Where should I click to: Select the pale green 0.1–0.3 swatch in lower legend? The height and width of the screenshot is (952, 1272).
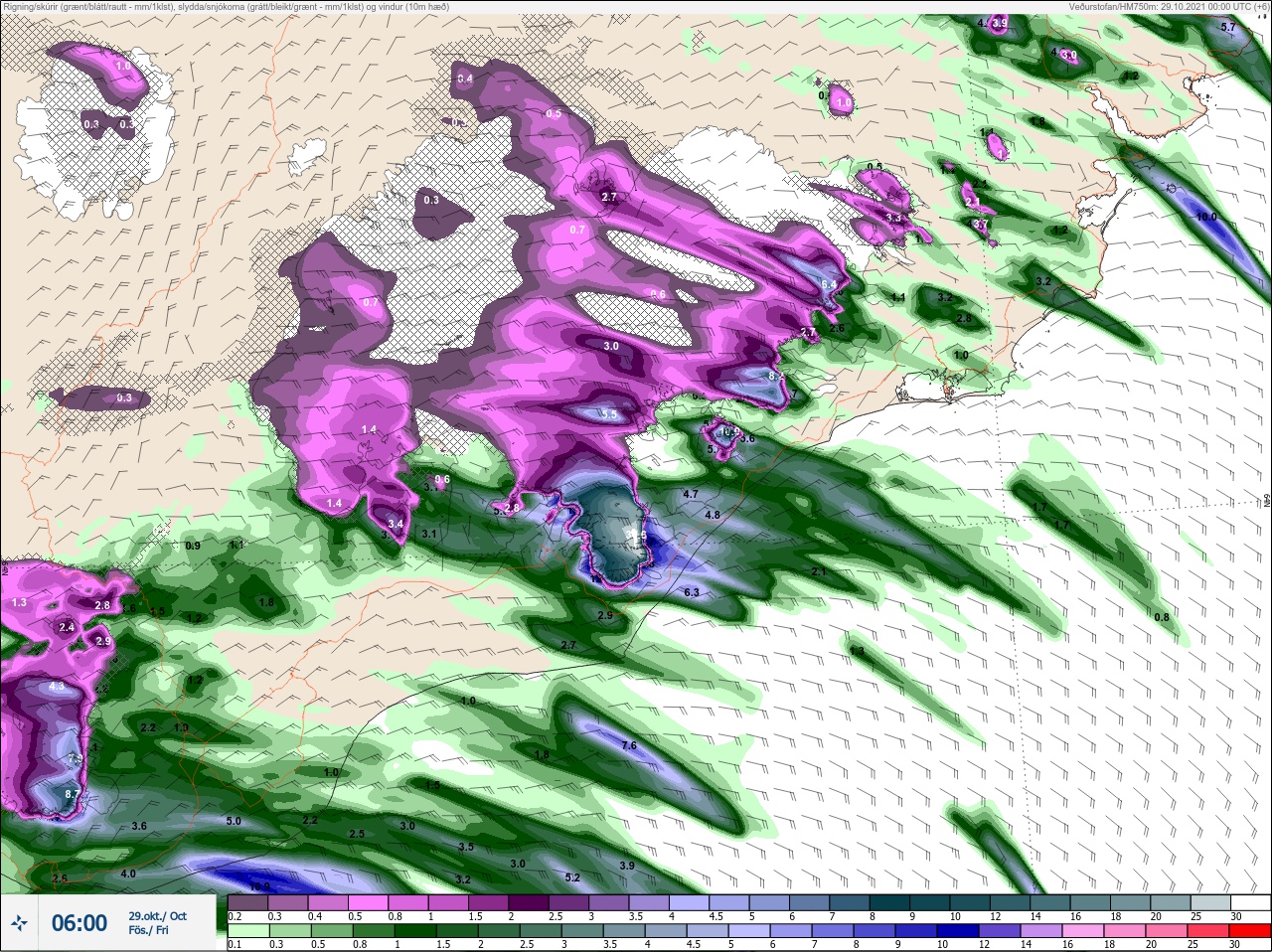pyautogui.click(x=248, y=931)
